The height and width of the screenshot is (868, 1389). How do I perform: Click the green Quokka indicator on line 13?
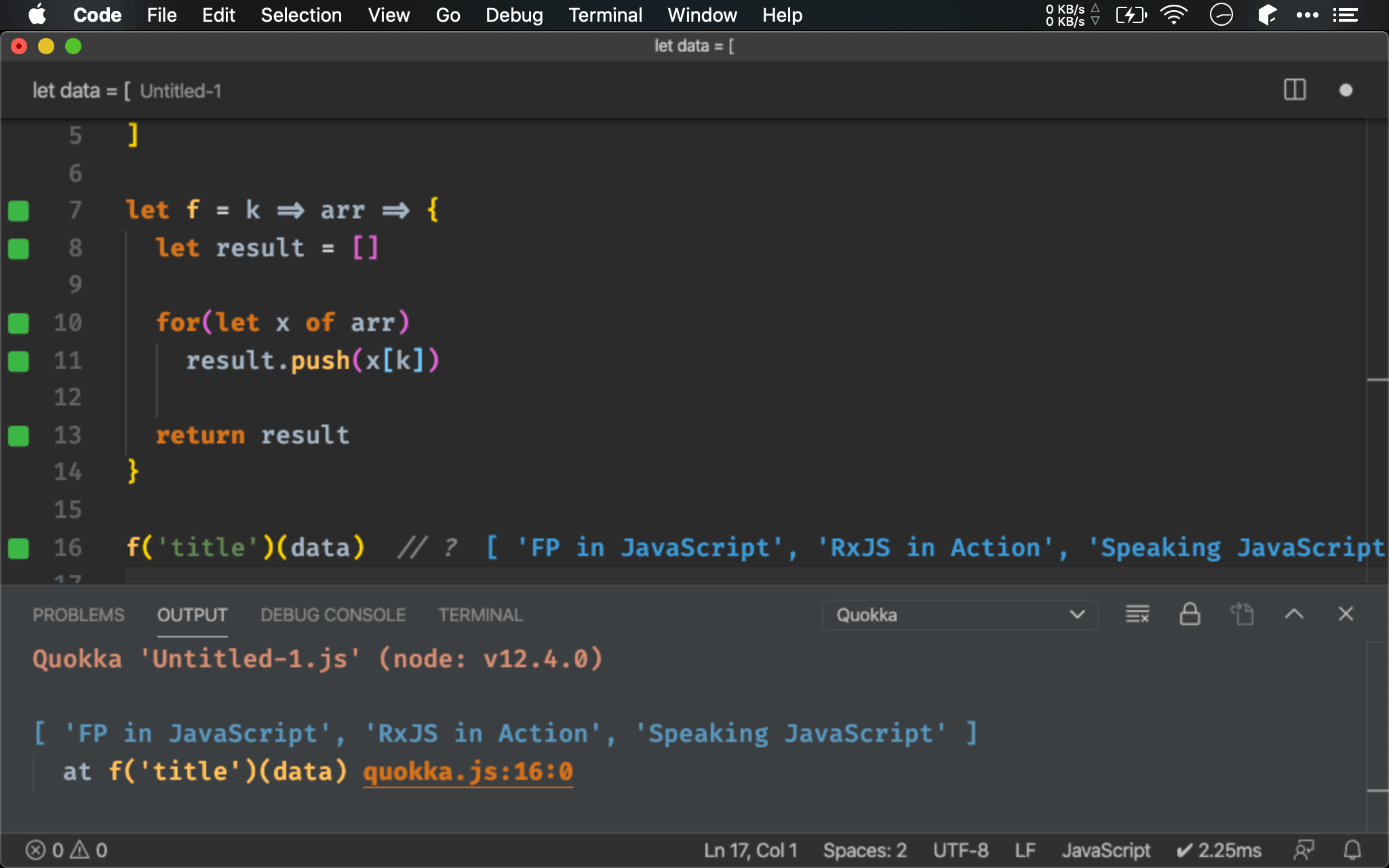click(18, 436)
